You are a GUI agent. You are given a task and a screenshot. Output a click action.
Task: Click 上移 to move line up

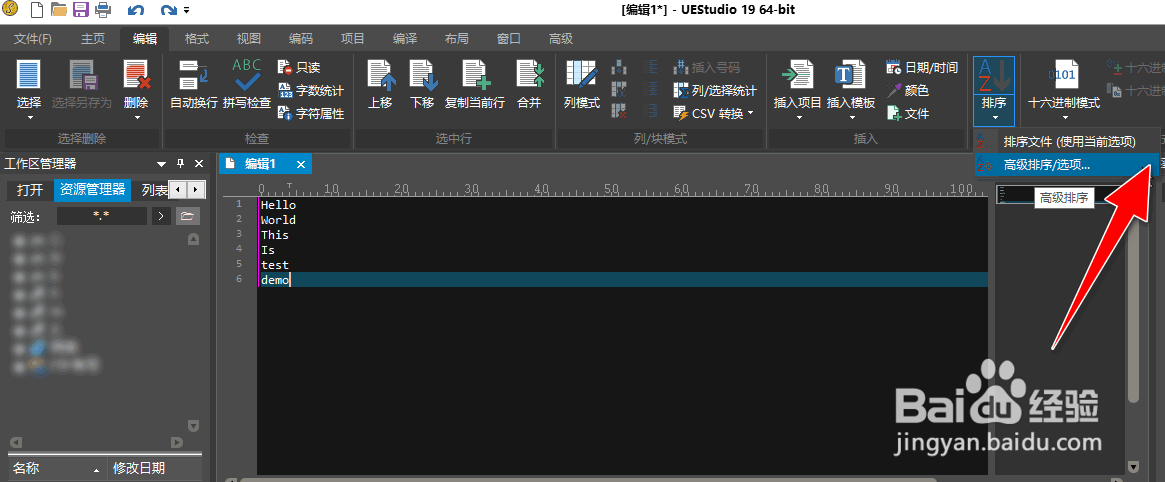point(380,84)
